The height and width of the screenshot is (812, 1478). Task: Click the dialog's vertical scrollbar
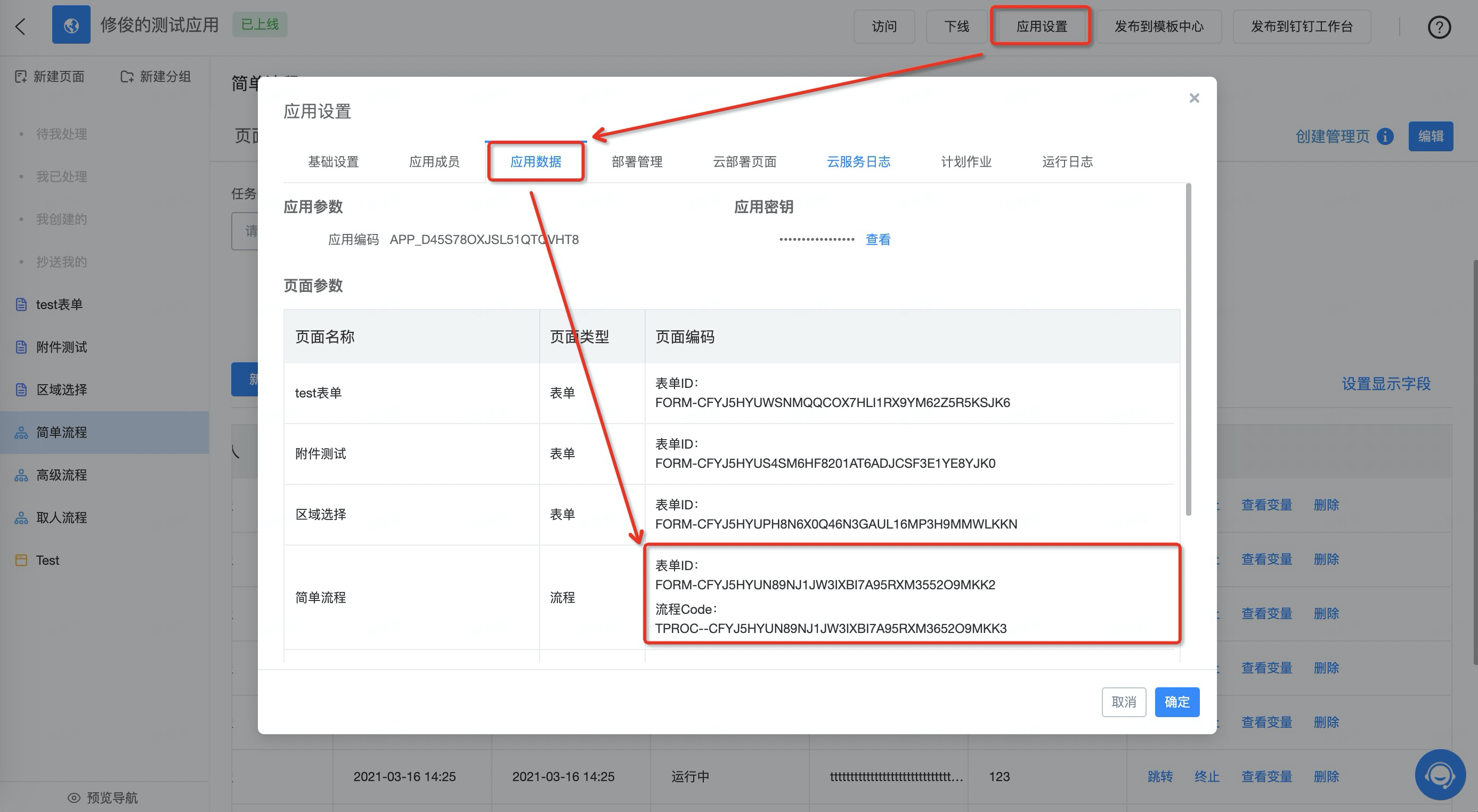tap(1188, 350)
